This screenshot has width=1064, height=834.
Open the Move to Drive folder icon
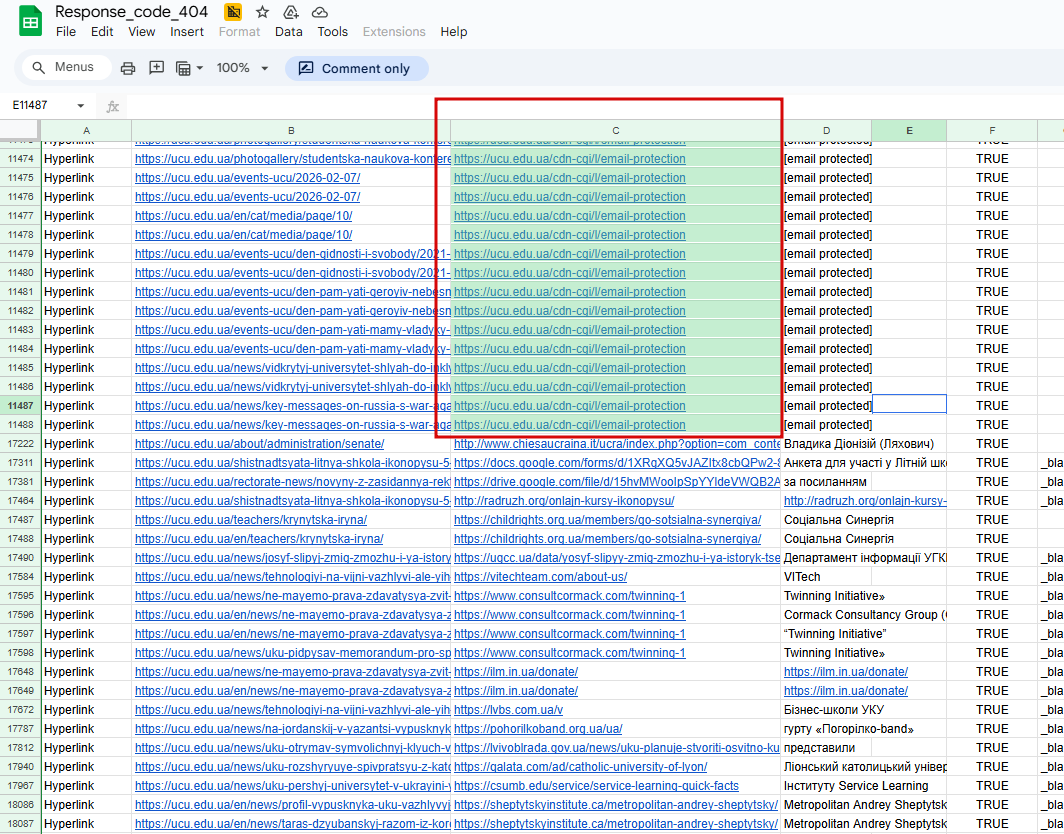[x=291, y=12]
